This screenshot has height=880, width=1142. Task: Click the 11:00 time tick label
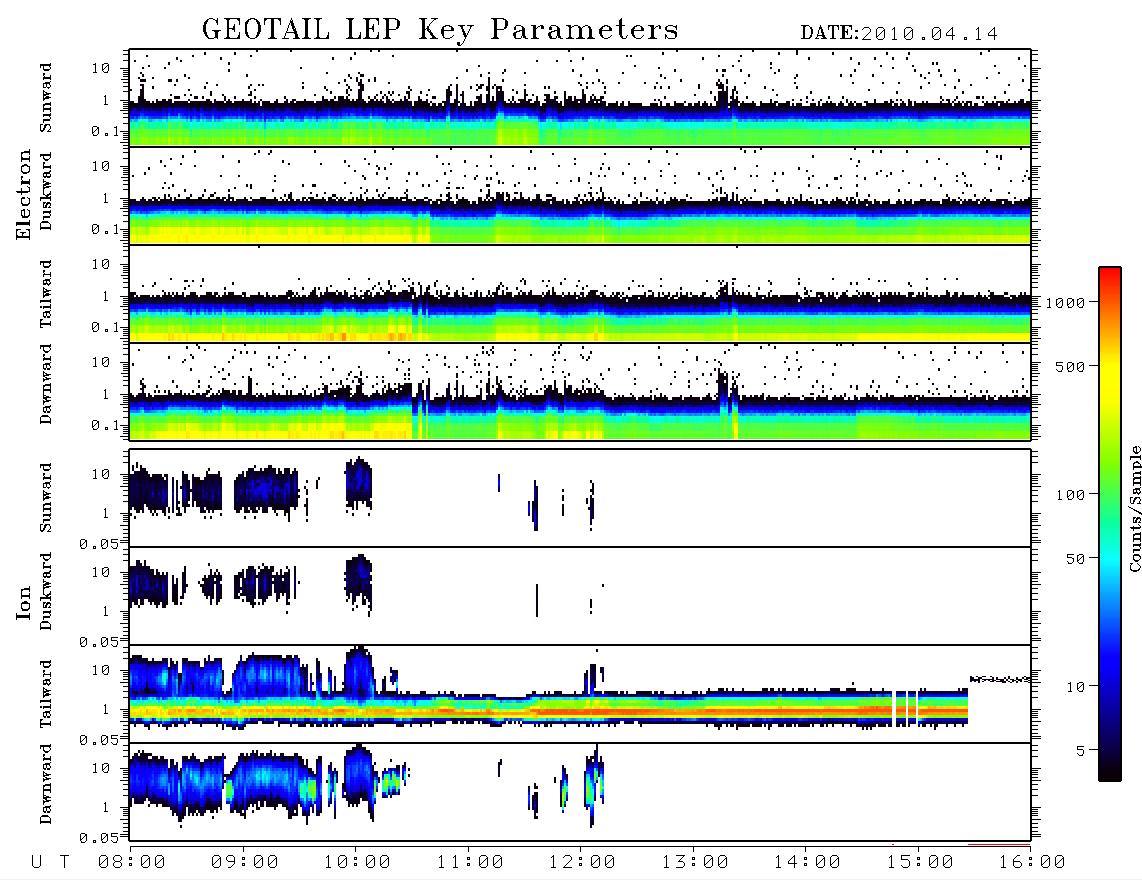click(x=470, y=862)
